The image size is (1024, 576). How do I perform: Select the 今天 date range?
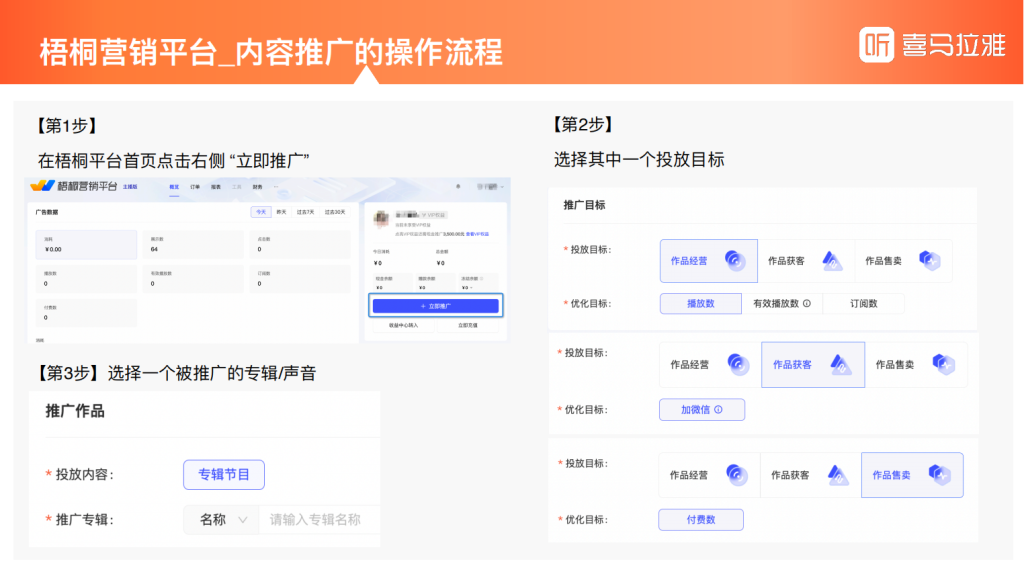click(x=261, y=212)
